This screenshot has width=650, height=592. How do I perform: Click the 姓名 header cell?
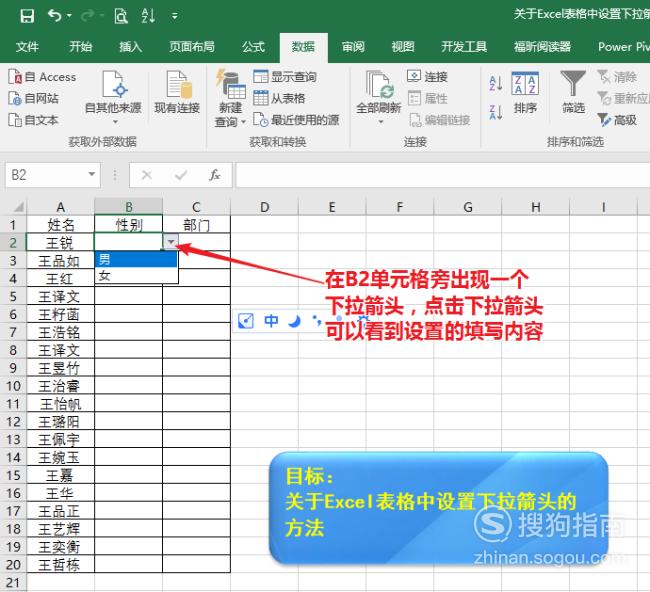coord(61,224)
